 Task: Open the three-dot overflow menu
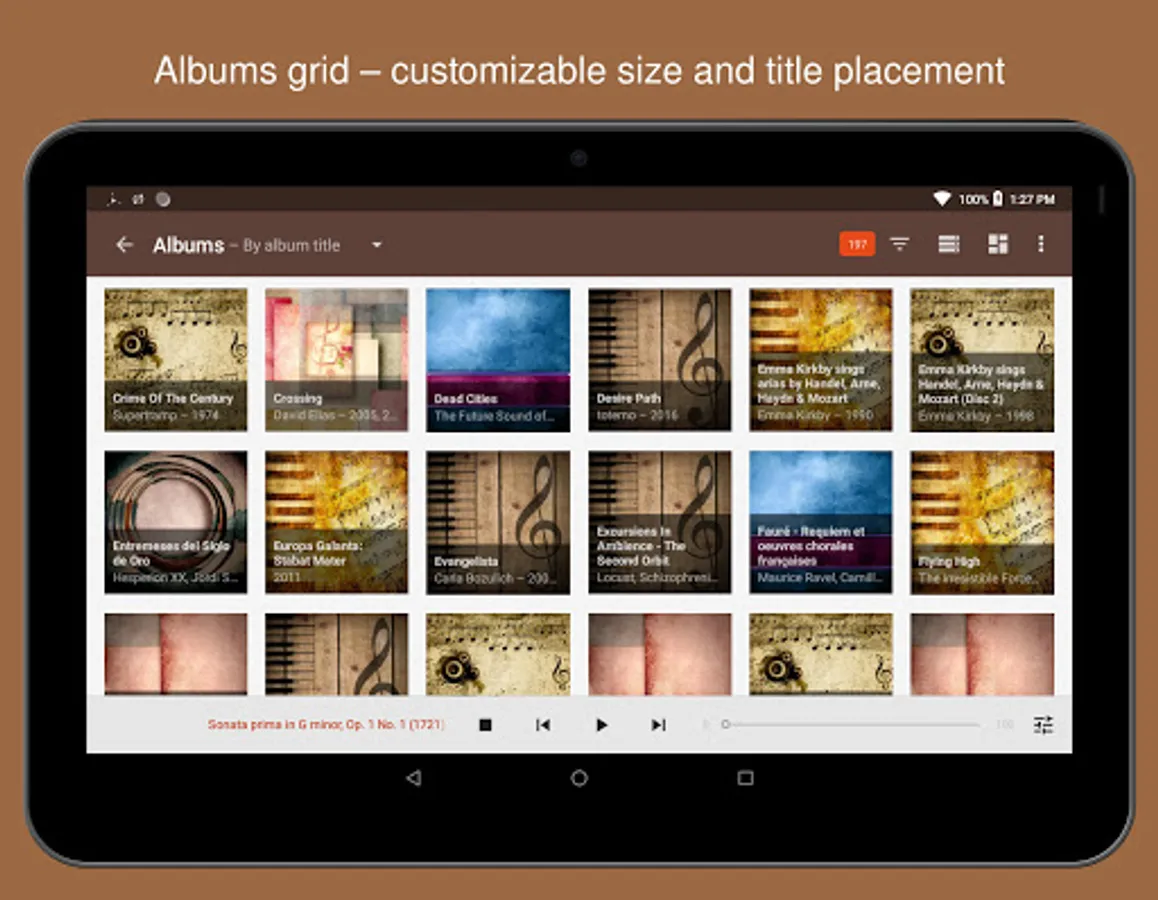coord(1041,244)
